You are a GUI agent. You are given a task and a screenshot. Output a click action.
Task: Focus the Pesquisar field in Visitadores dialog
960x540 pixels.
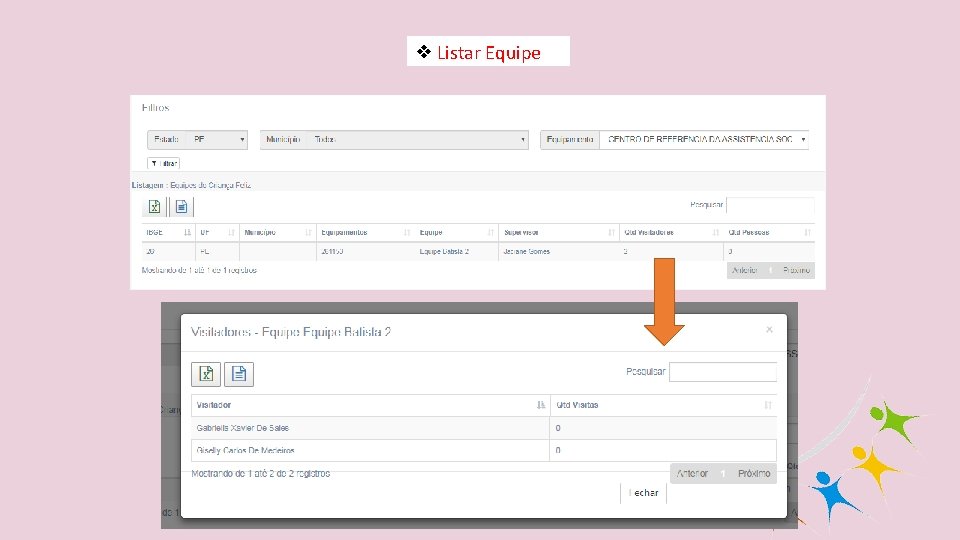pos(723,372)
